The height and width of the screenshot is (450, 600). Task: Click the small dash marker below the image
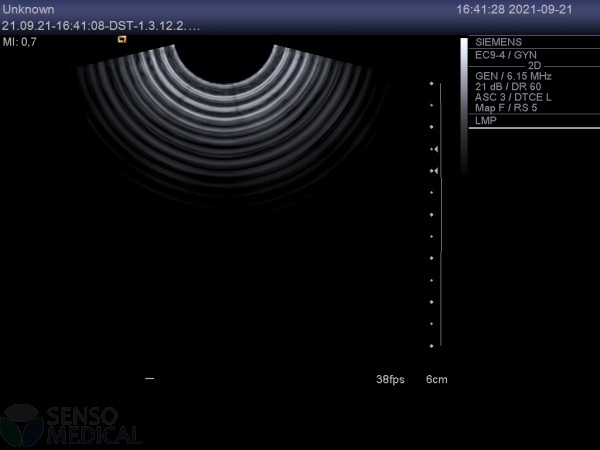(150, 379)
